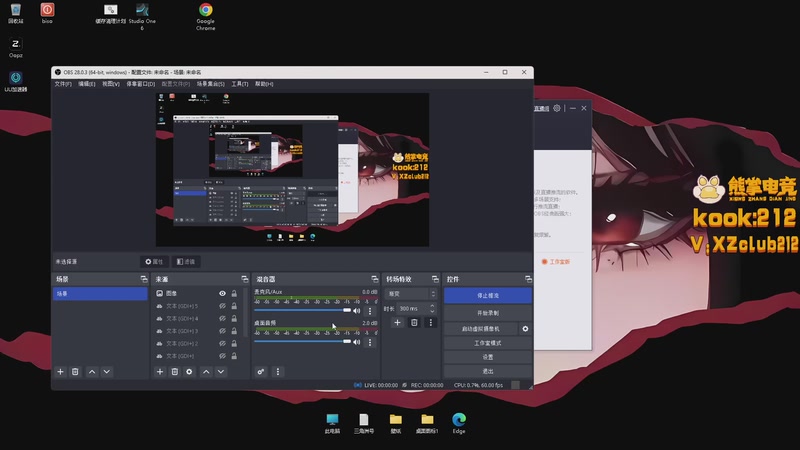Open desktop audio channel three-dot options
Image resolution: width=800 pixels, height=450 pixels.
pyautogui.click(x=370, y=342)
